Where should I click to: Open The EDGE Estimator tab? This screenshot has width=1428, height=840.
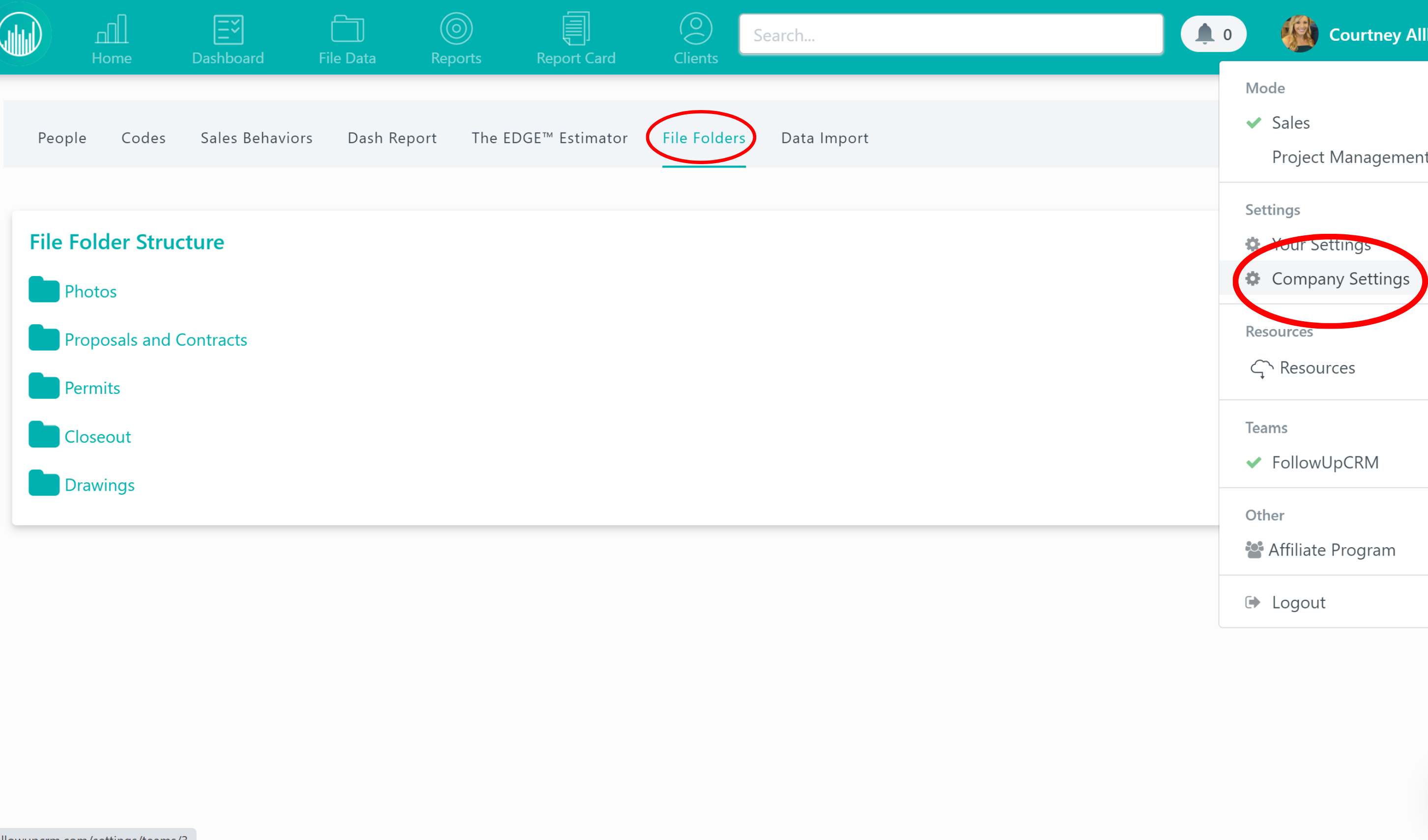click(550, 138)
